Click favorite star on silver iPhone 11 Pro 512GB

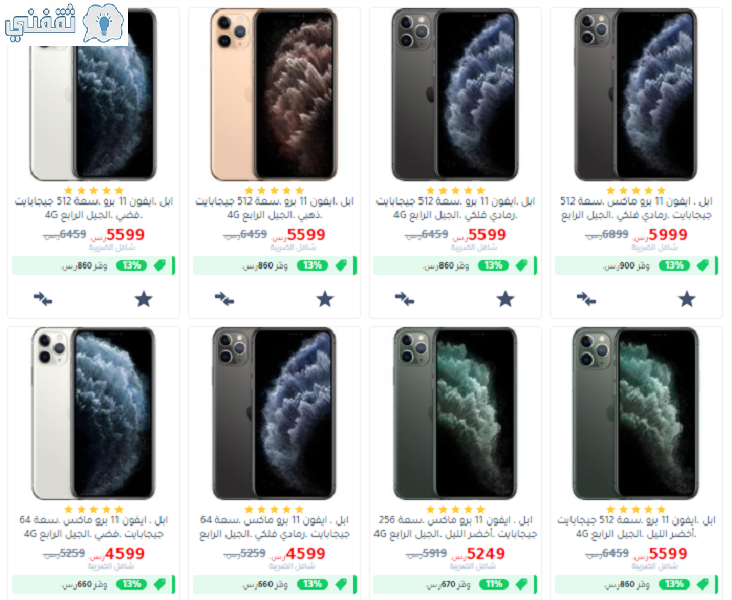tap(144, 299)
